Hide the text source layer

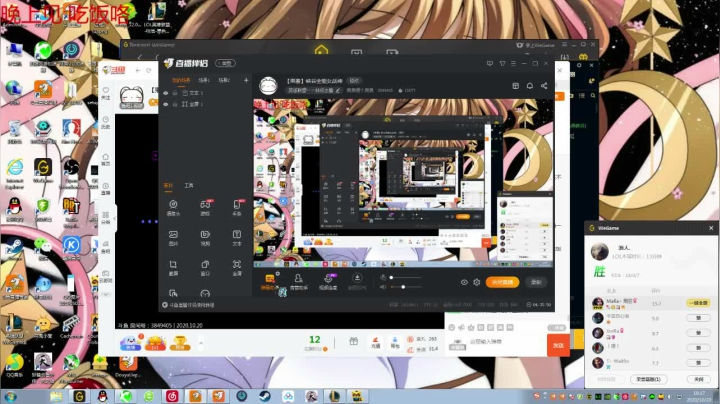coord(166,93)
